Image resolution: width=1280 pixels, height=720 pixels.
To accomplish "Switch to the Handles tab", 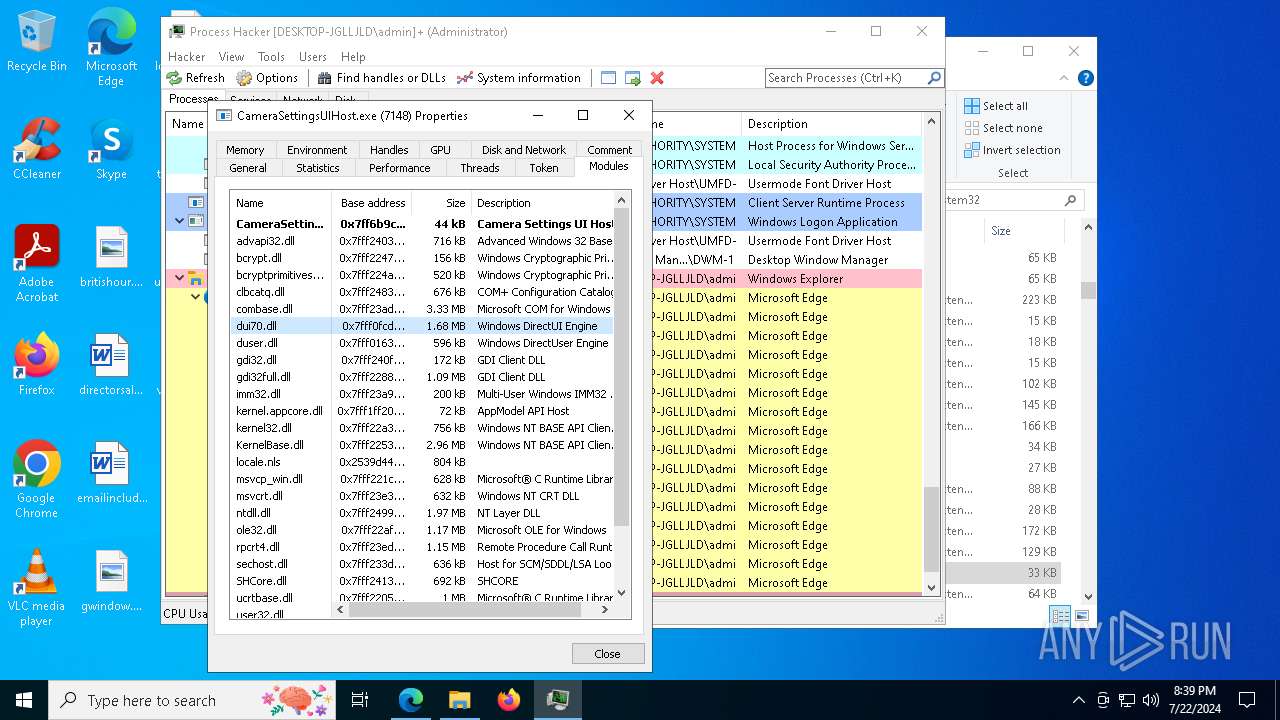I will 389,150.
